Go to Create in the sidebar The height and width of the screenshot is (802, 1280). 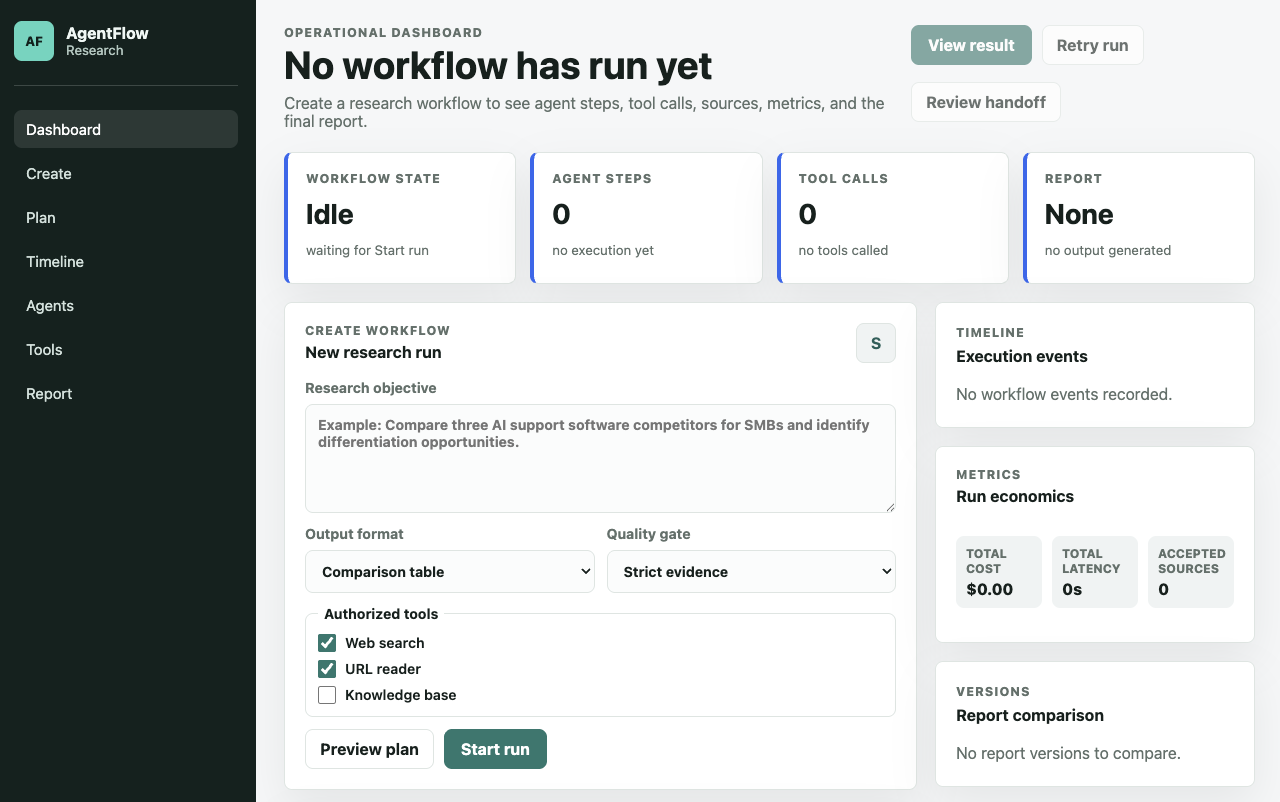pyautogui.click(x=126, y=173)
